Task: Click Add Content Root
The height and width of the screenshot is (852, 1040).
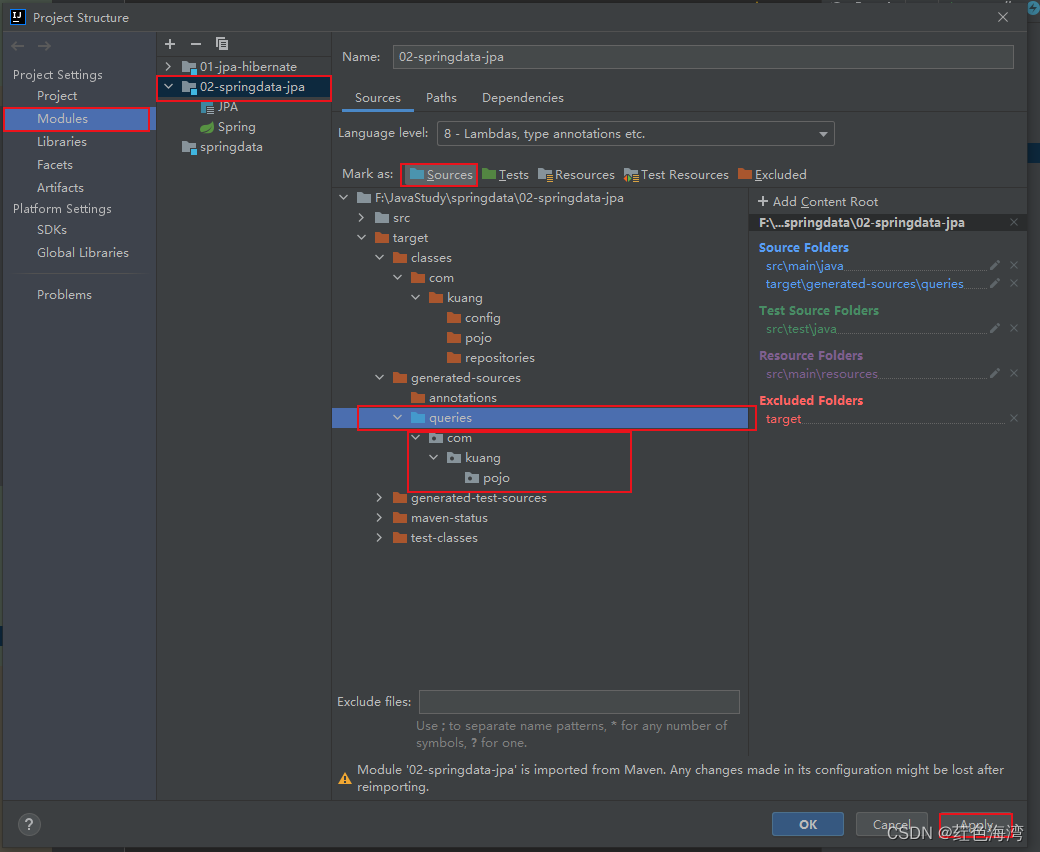Action: (x=817, y=201)
